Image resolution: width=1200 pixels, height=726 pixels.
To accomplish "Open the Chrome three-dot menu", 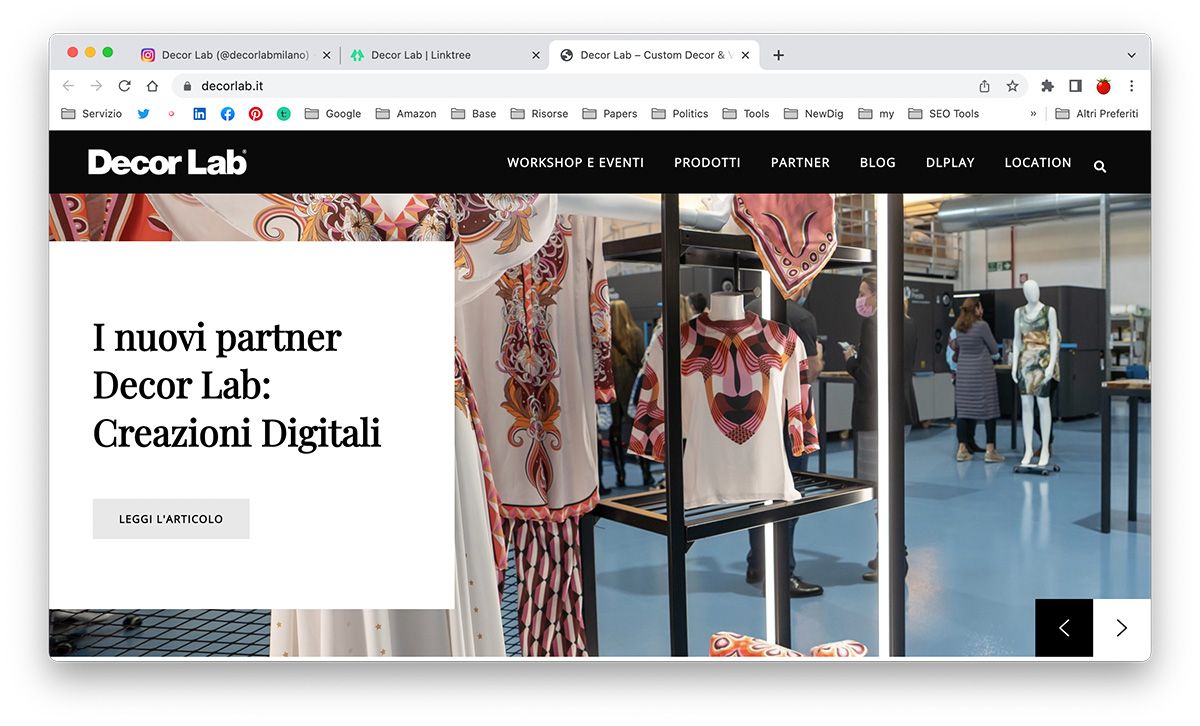I will (x=1131, y=86).
